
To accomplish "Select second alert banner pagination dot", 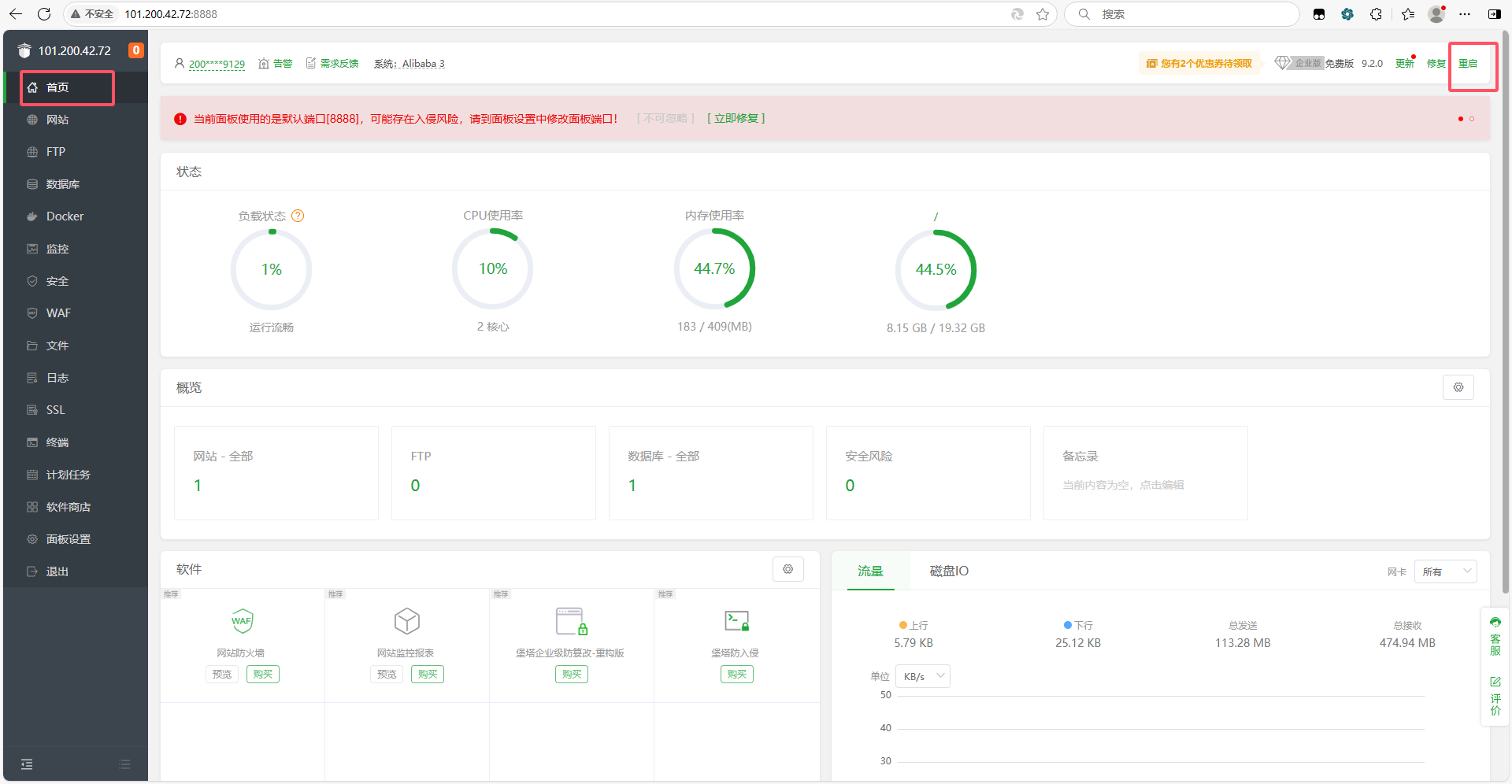I will coord(1472,119).
